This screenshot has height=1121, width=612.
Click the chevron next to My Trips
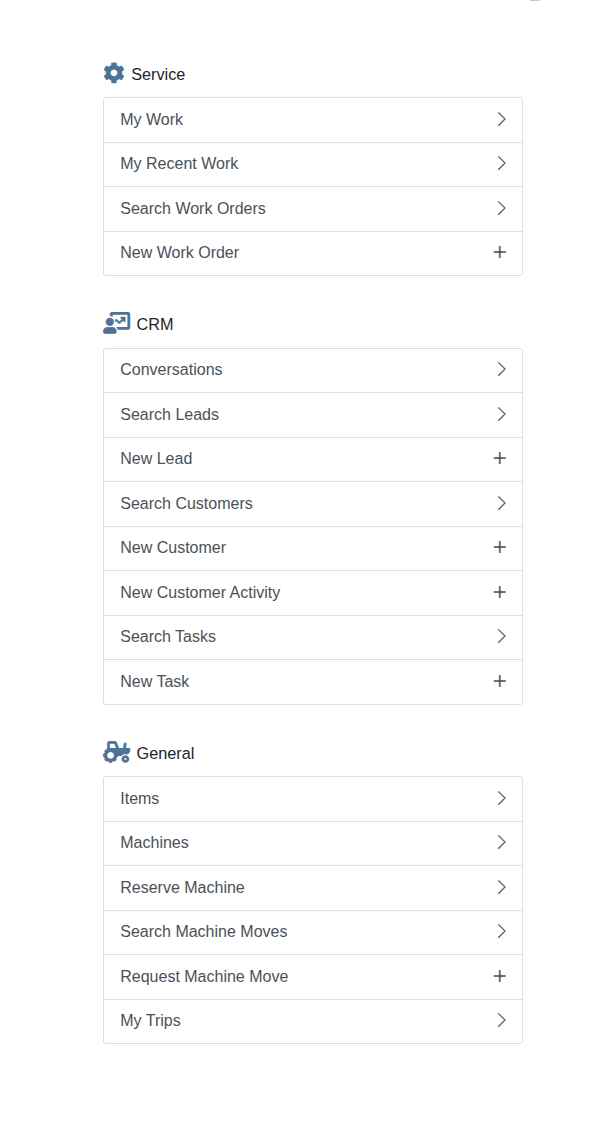[x=501, y=1020]
